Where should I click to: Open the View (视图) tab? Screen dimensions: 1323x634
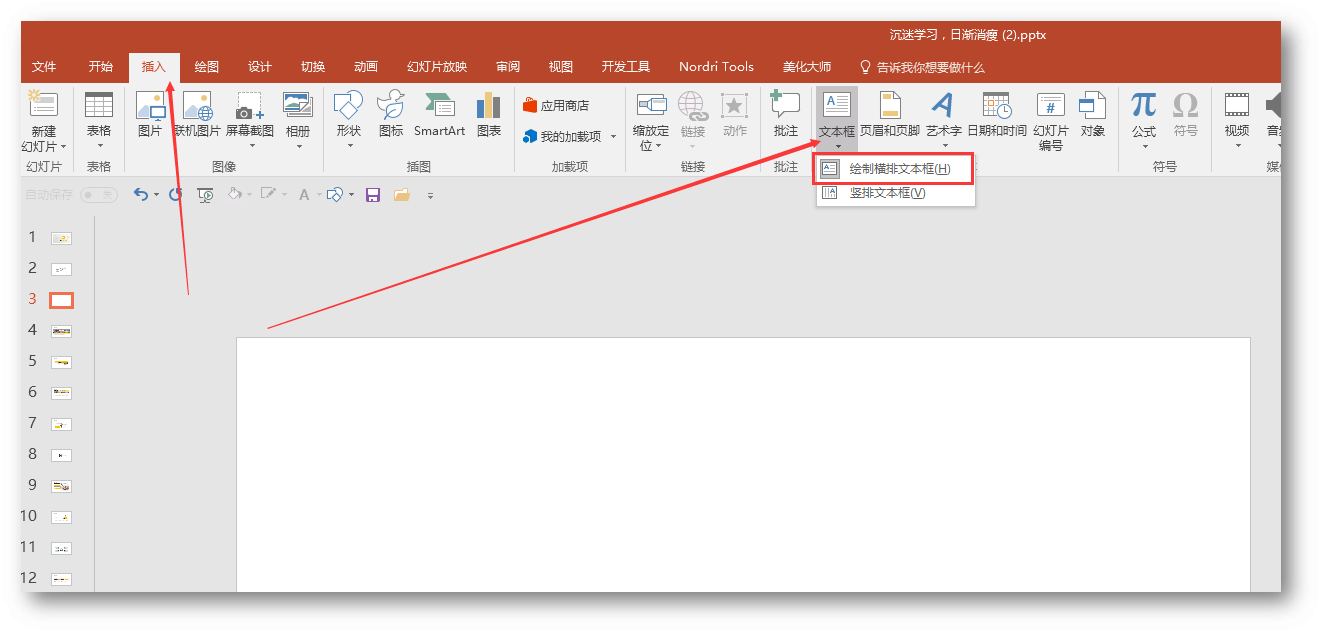point(561,67)
